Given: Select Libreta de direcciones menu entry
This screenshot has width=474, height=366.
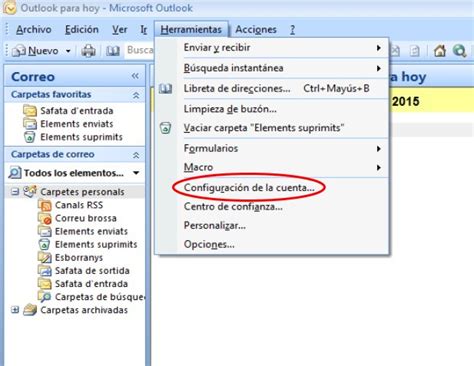Looking at the screenshot, I should [273, 89].
